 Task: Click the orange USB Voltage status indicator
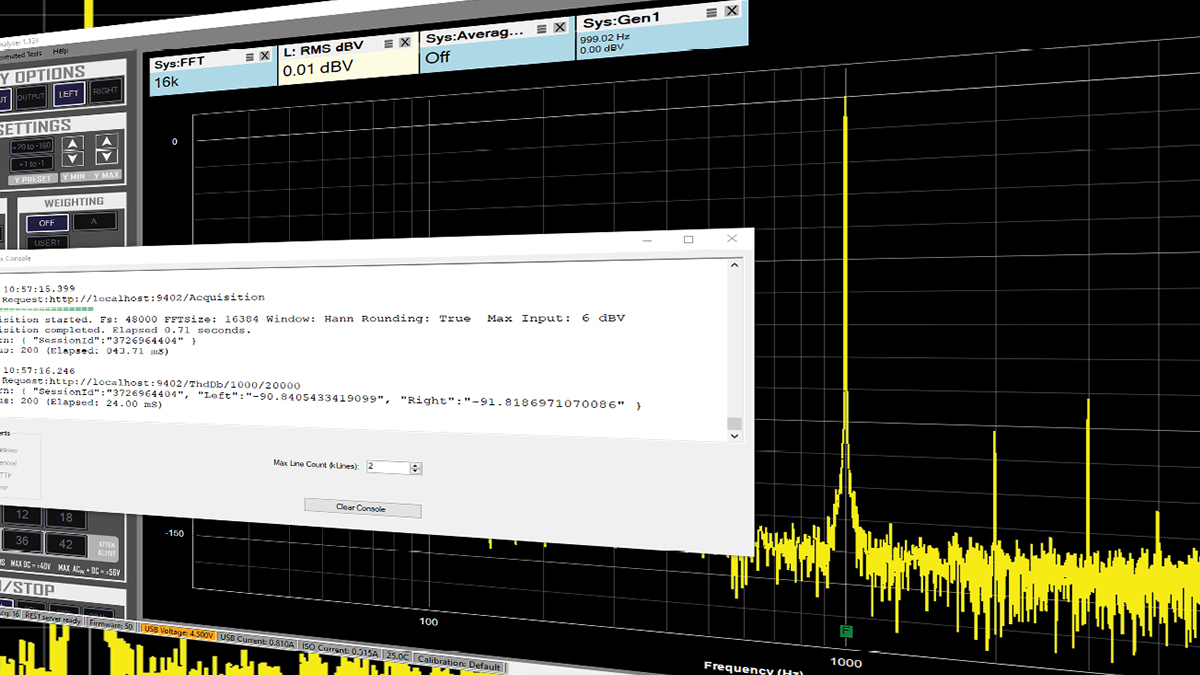179,632
